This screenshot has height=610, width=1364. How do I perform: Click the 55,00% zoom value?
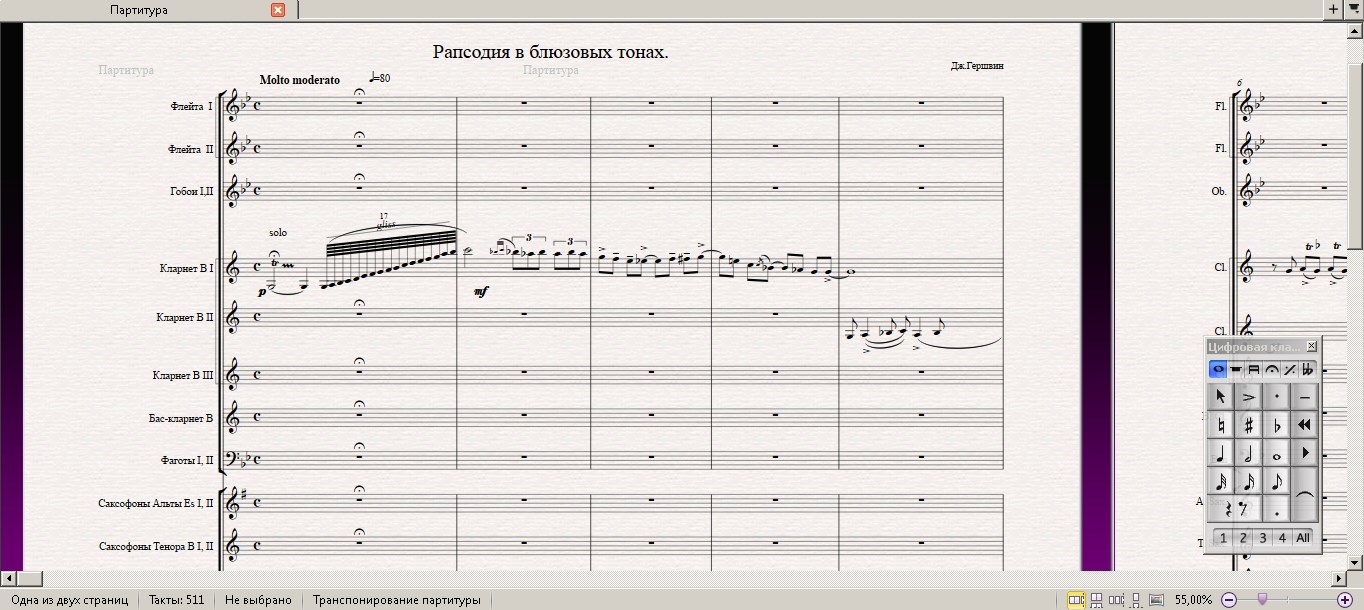click(x=1193, y=600)
